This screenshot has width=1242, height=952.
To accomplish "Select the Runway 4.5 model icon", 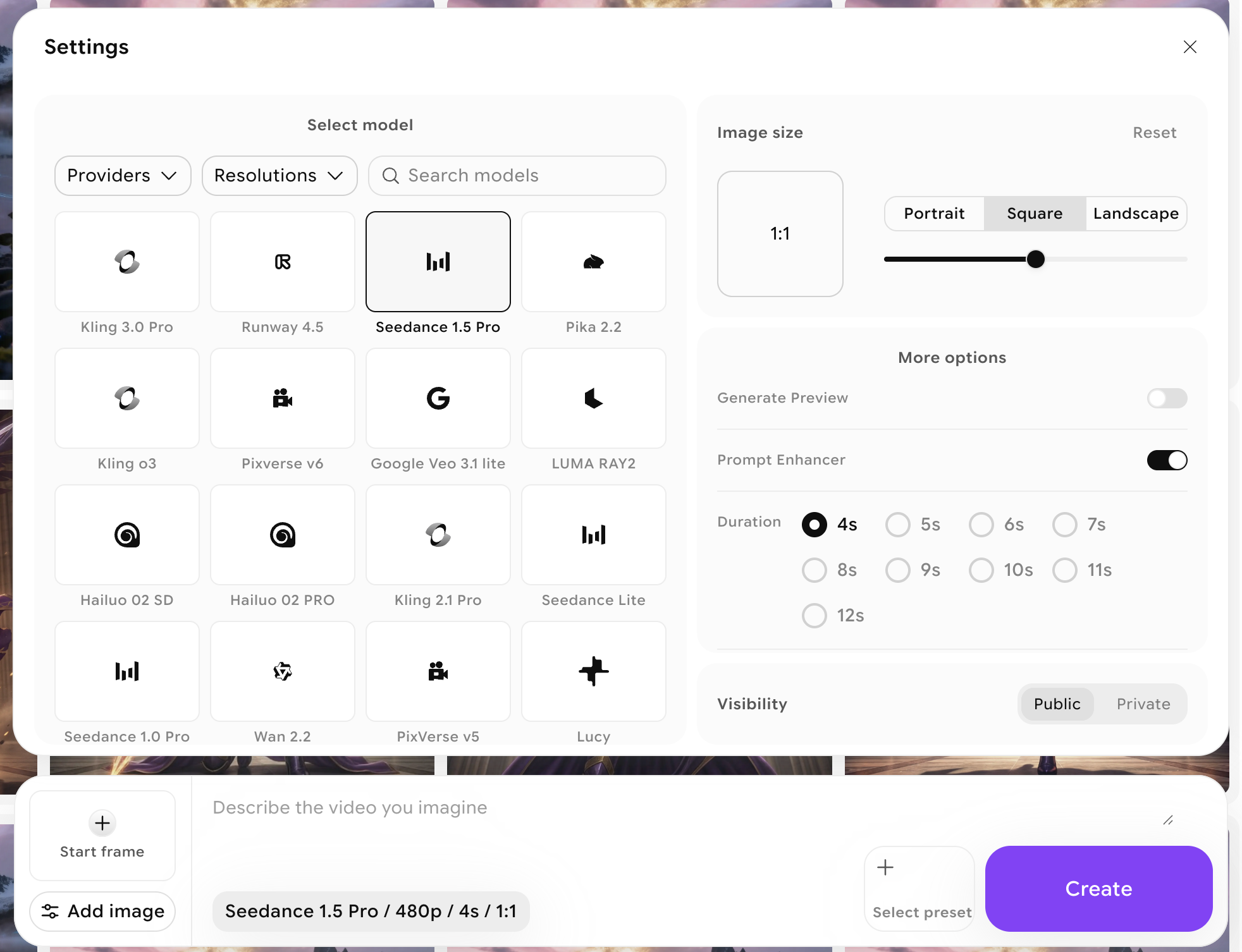I will (282, 262).
